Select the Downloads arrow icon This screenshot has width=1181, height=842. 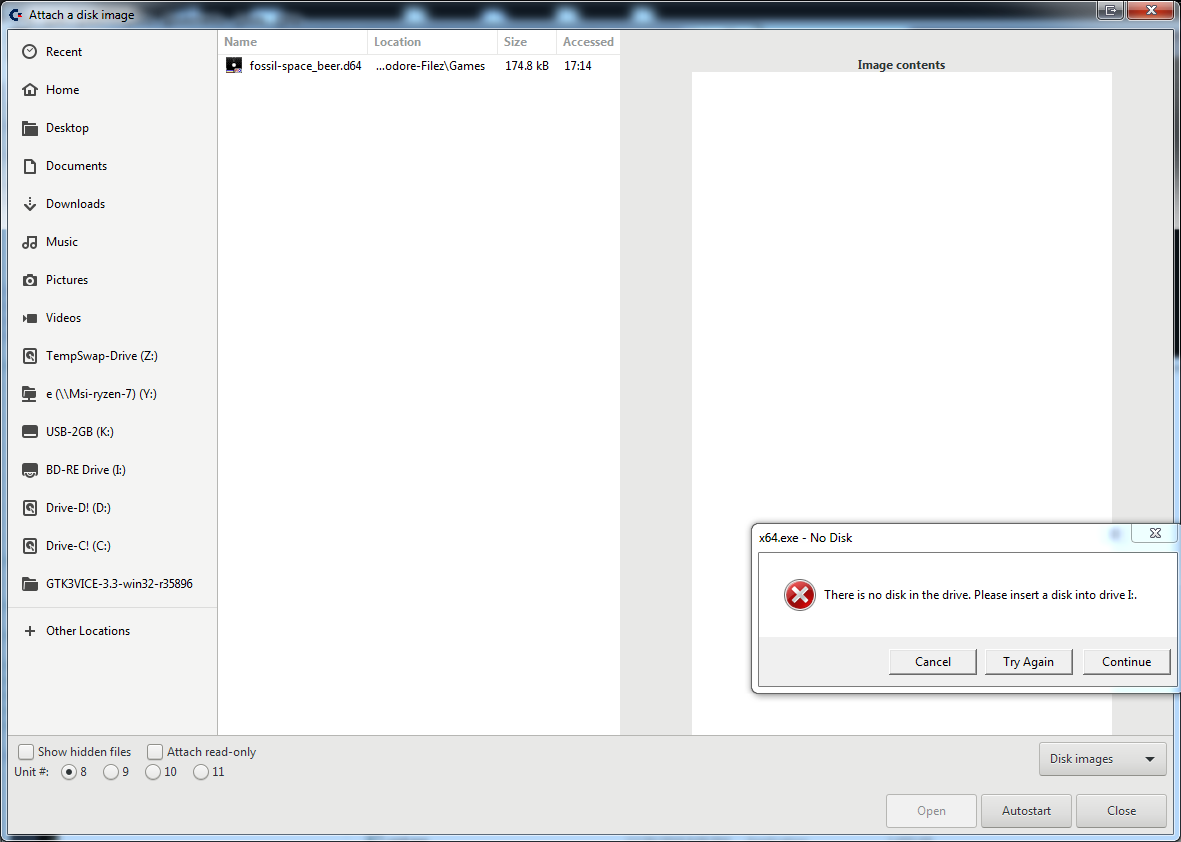(30, 204)
